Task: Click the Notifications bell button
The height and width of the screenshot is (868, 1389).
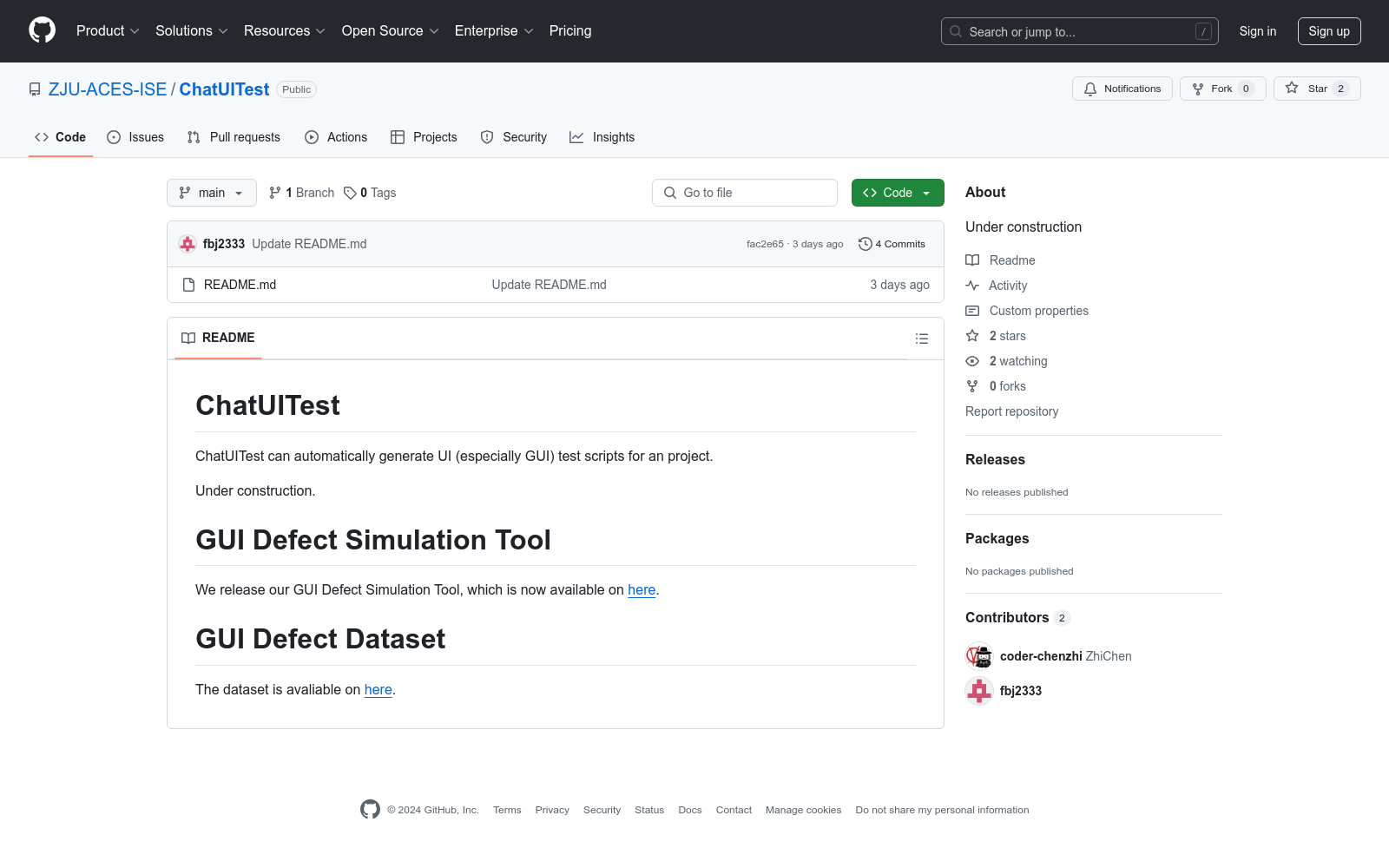Action: (1122, 89)
